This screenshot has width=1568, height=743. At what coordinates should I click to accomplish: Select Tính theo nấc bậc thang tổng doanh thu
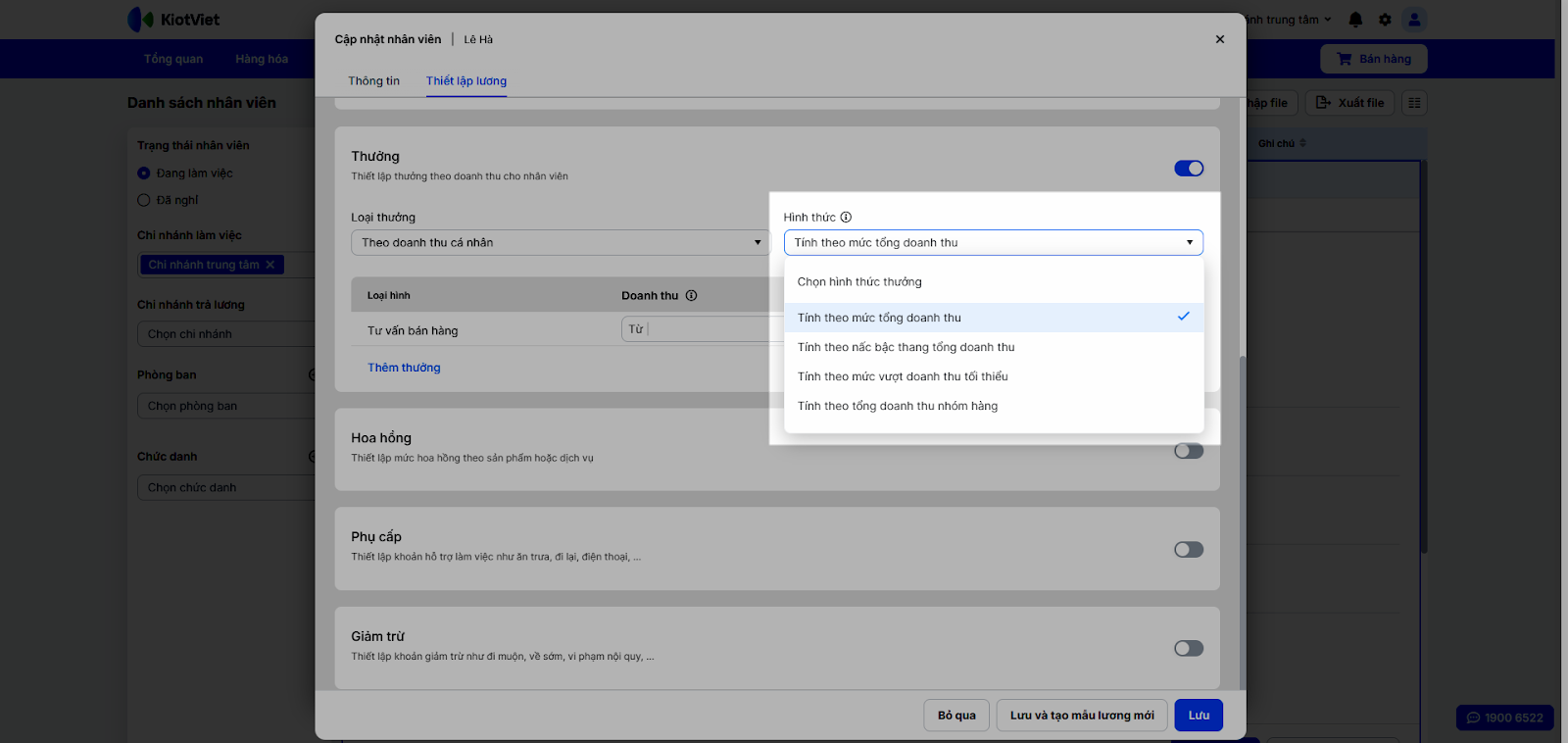(906, 347)
